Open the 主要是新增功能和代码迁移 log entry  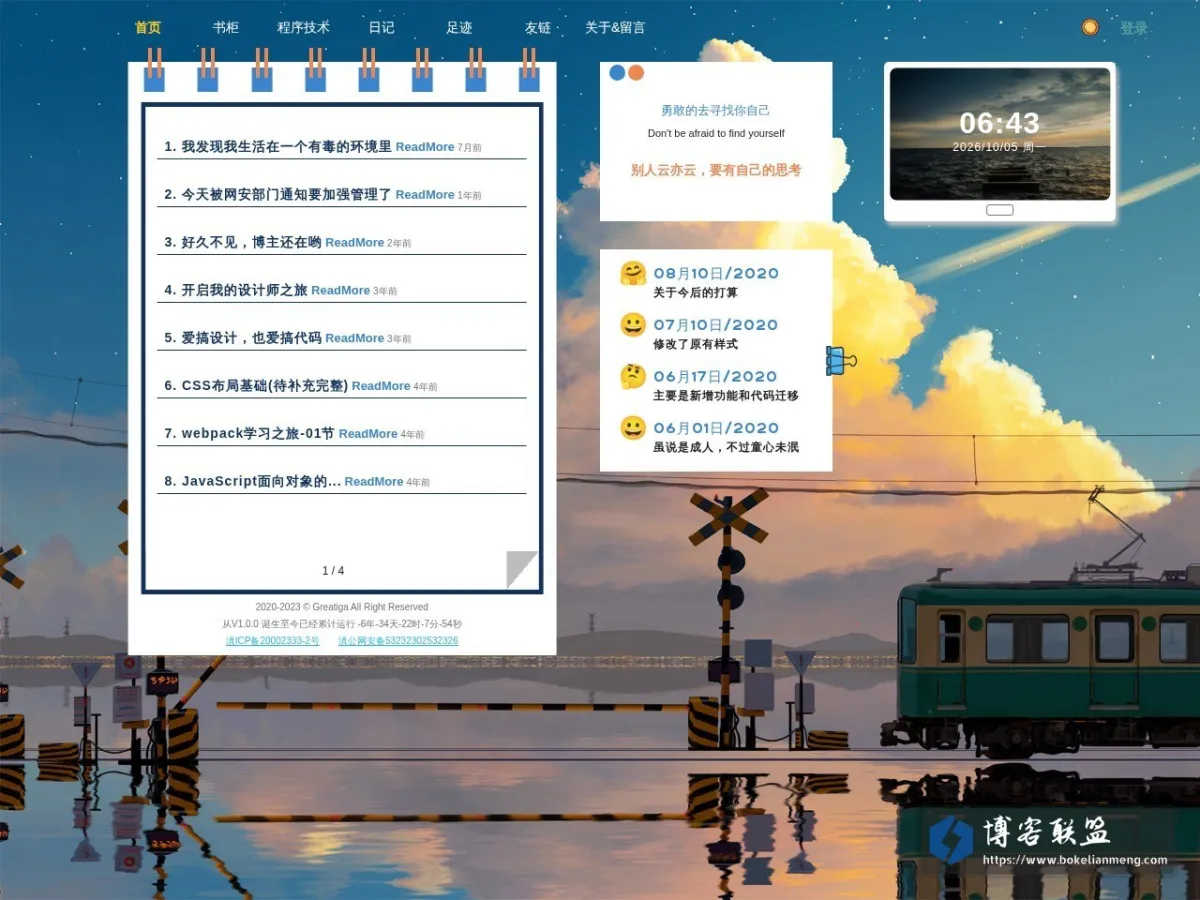pyautogui.click(x=726, y=396)
